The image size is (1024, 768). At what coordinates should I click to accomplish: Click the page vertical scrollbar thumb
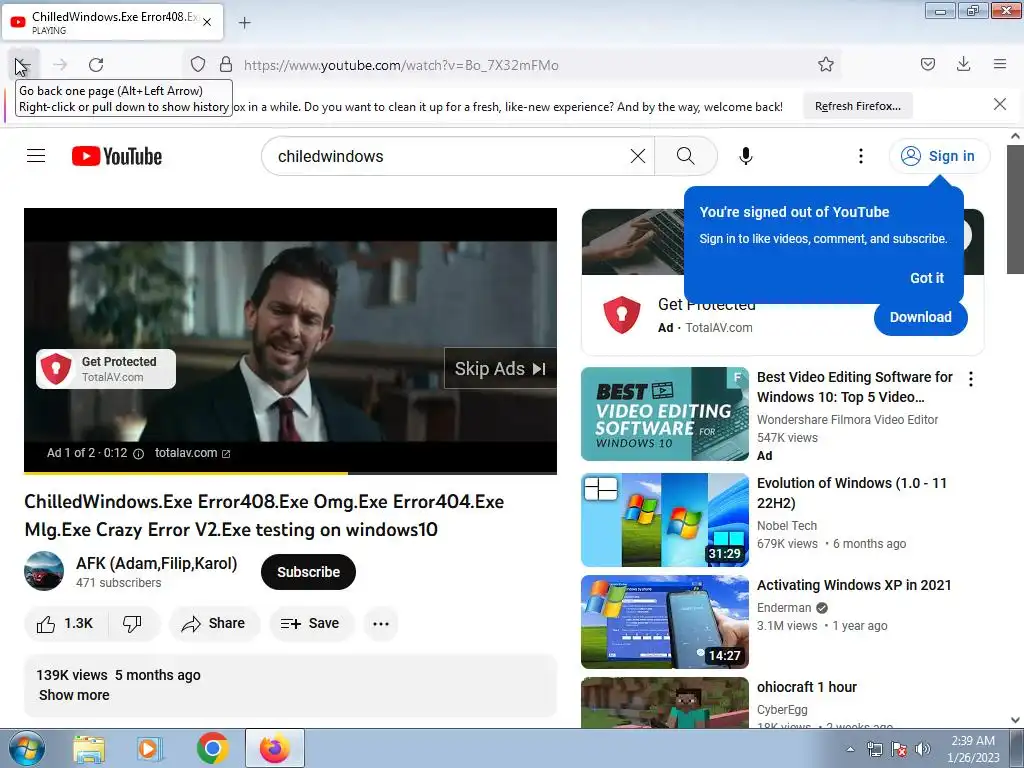[x=1015, y=210]
